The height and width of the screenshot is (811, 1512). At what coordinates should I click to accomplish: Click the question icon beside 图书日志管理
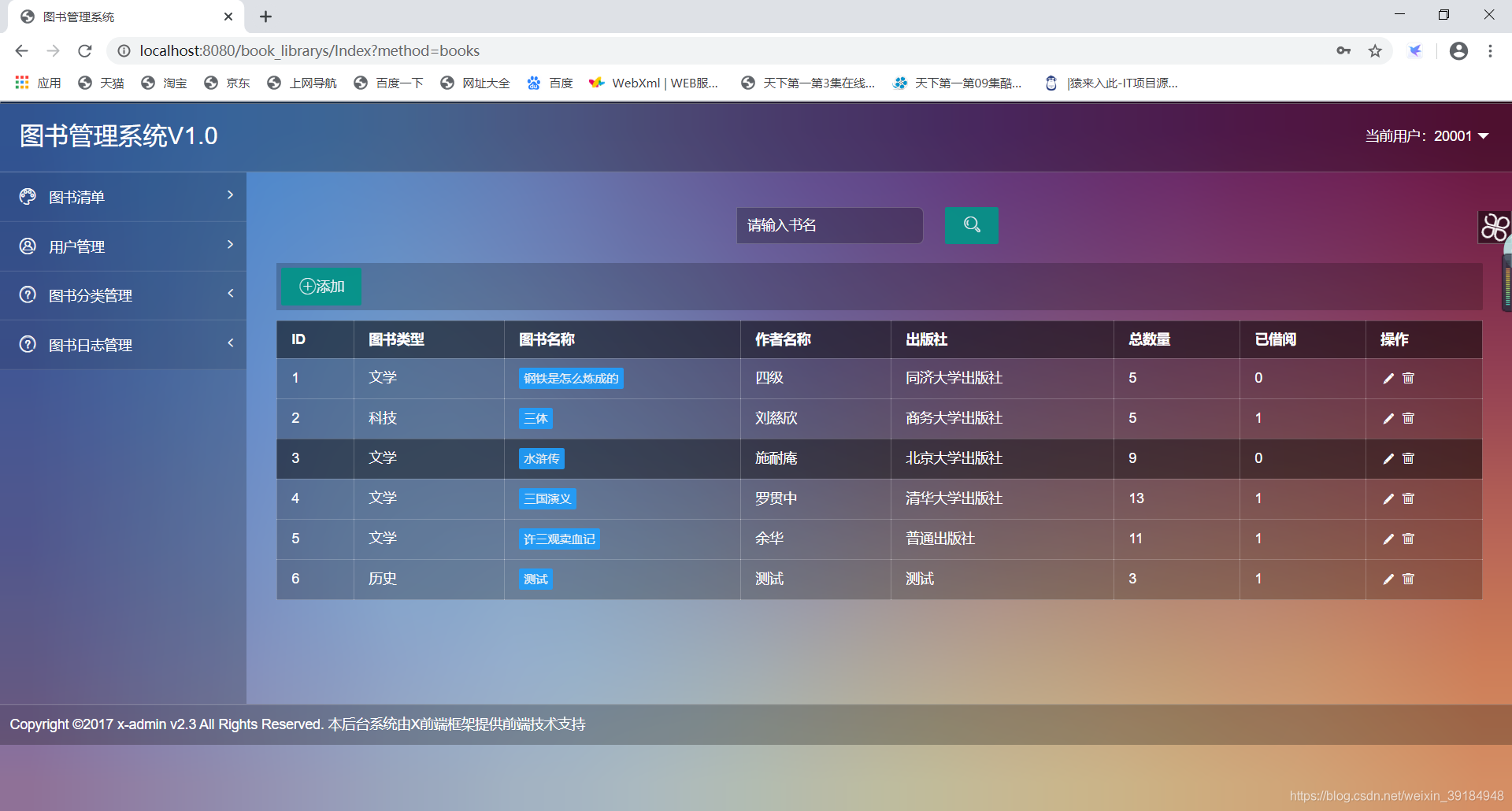(28, 344)
